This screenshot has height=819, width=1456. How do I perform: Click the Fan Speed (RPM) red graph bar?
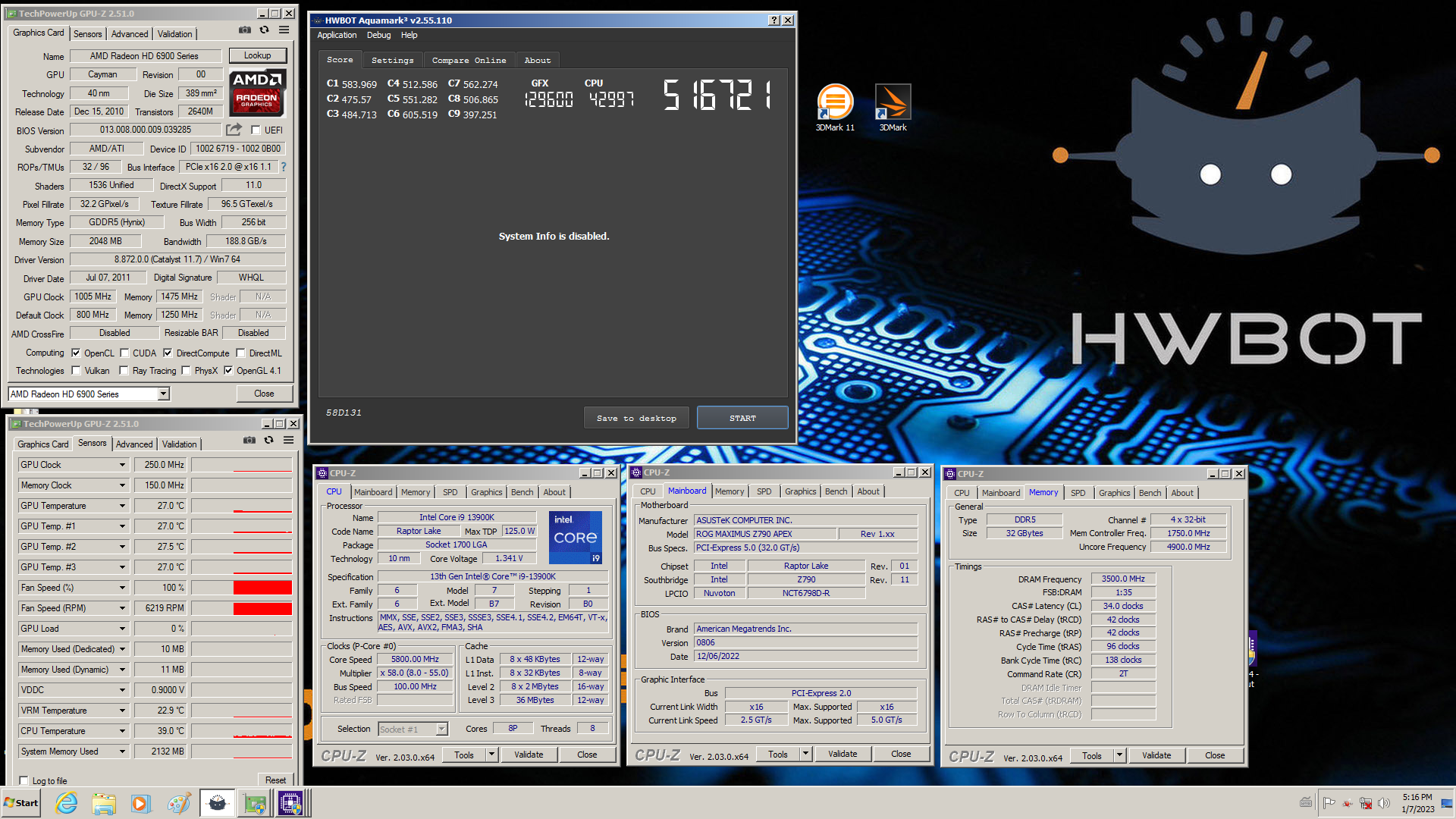(x=262, y=608)
